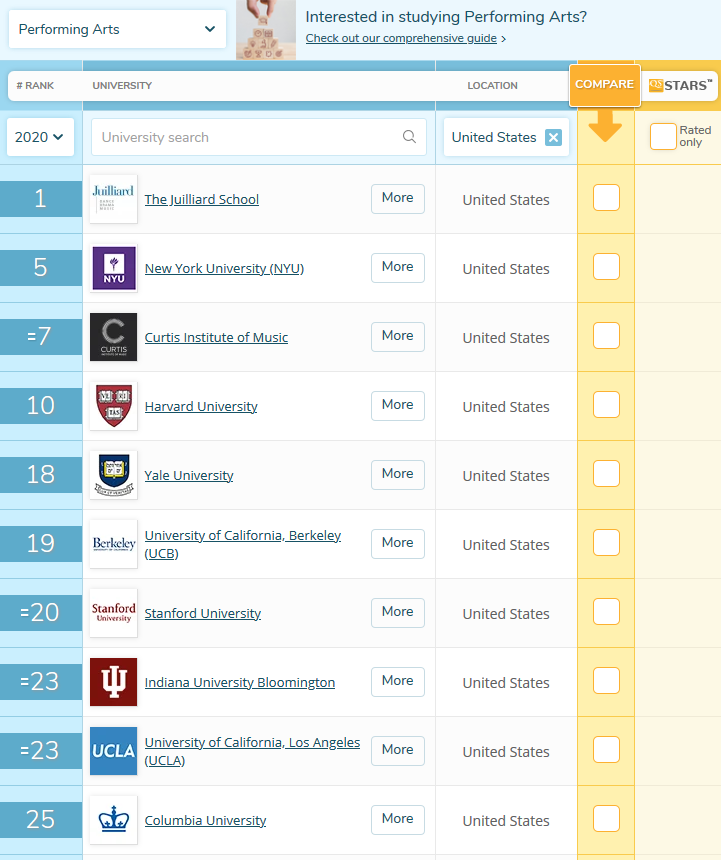Tick compare checkbox for Stanford University

point(606,612)
